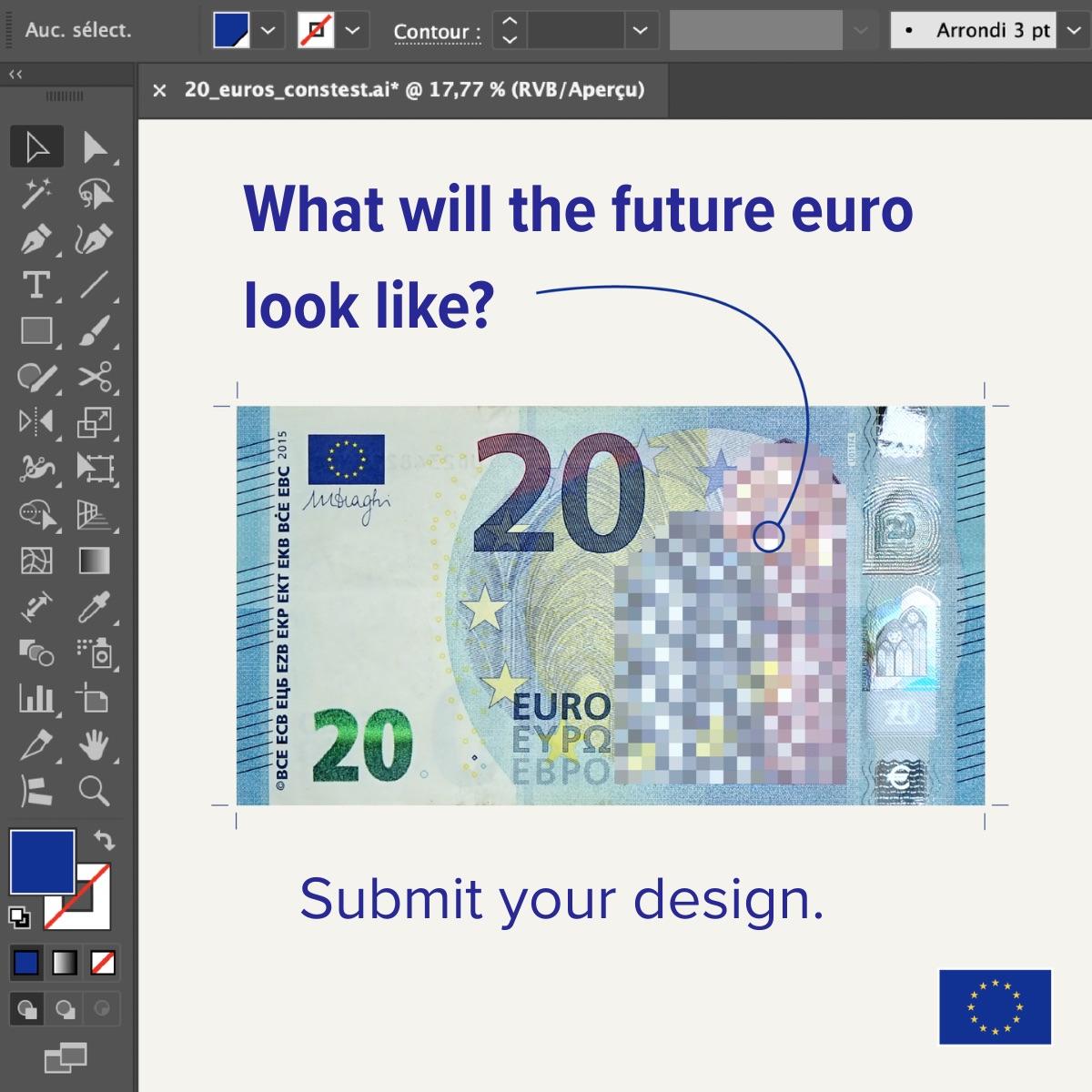This screenshot has width=1092, height=1092.
Task: Select the Hand tool
Action: (x=95, y=744)
